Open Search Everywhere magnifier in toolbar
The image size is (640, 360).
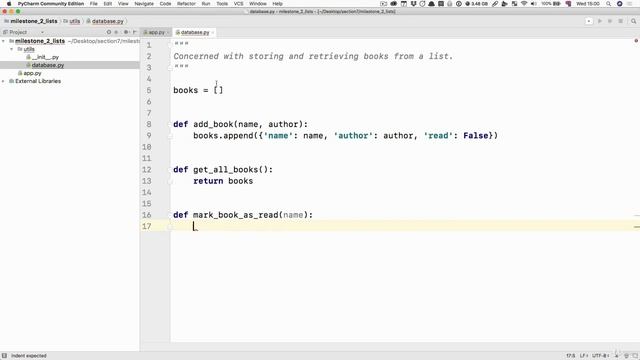coord(633,21)
